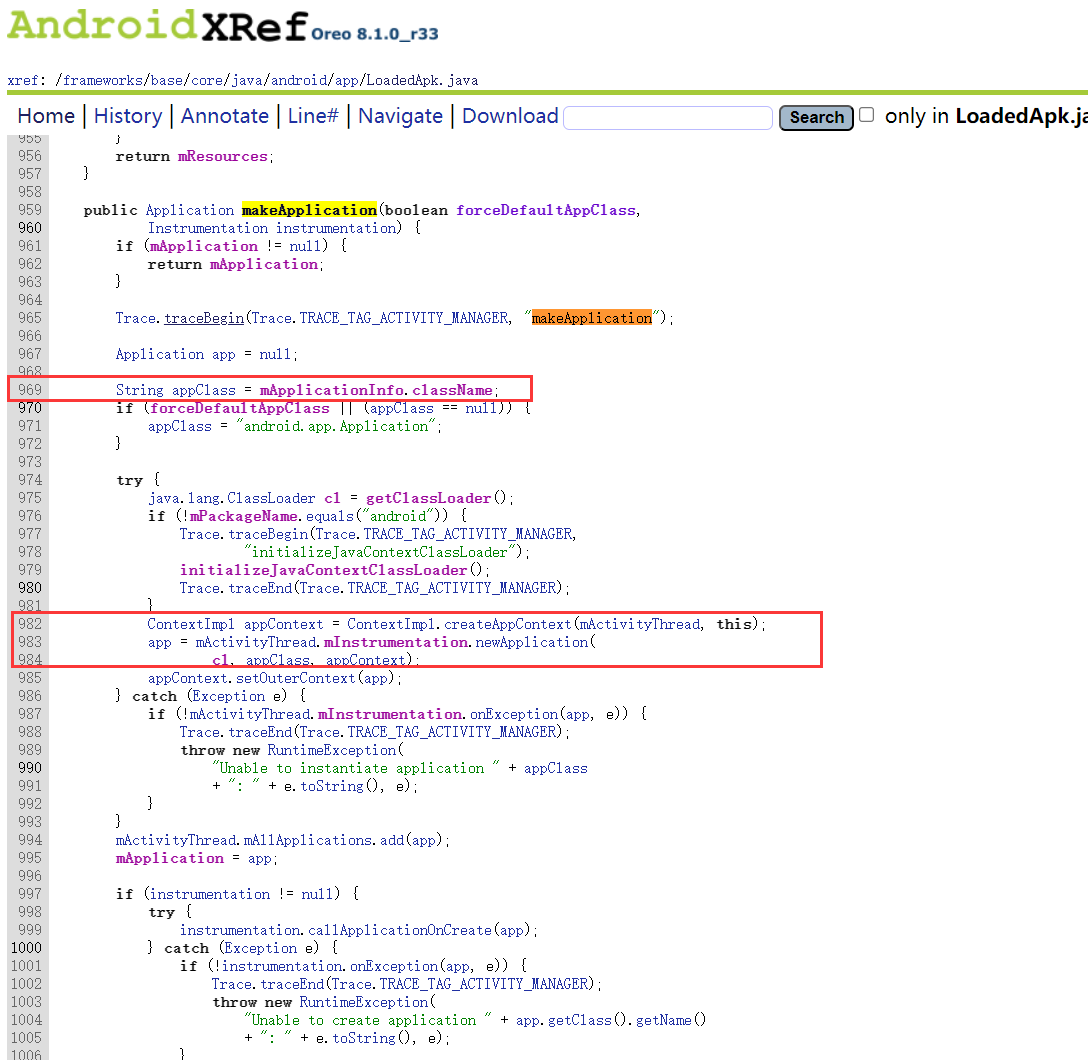
Task: Open the Home menu item
Action: click(46, 116)
